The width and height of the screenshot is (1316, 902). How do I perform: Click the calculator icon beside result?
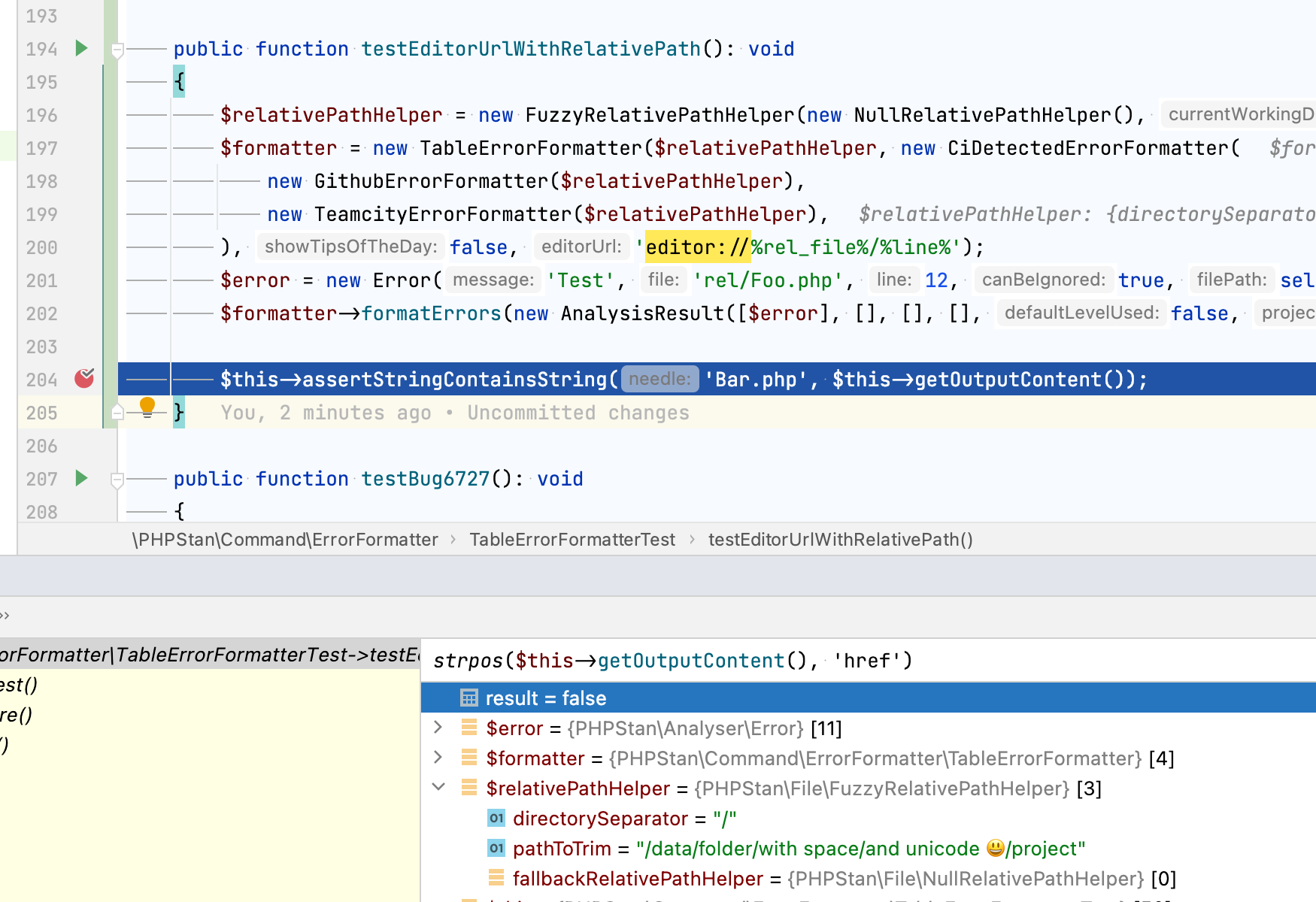(x=469, y=698)
